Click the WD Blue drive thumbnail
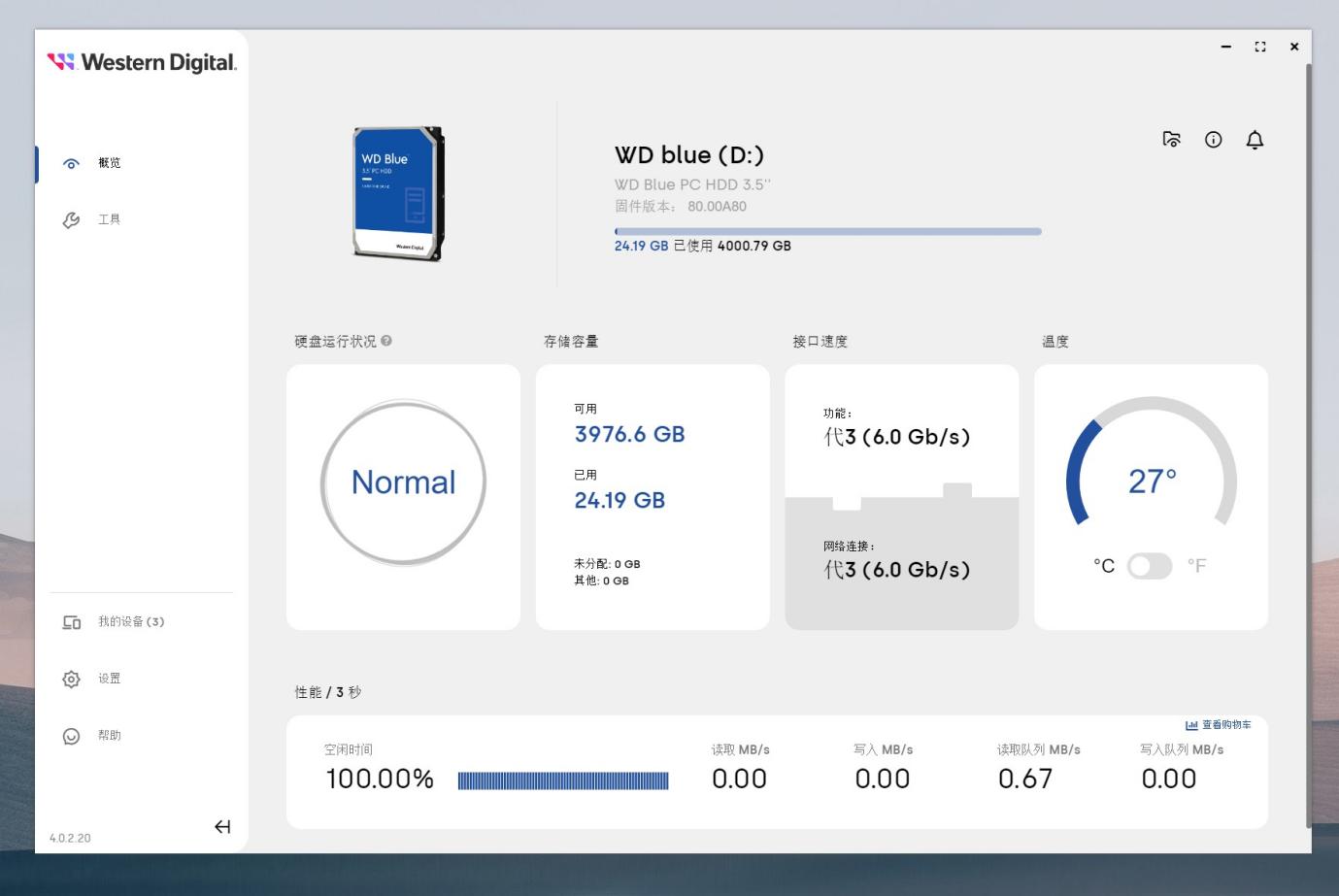 pos(398,193)
